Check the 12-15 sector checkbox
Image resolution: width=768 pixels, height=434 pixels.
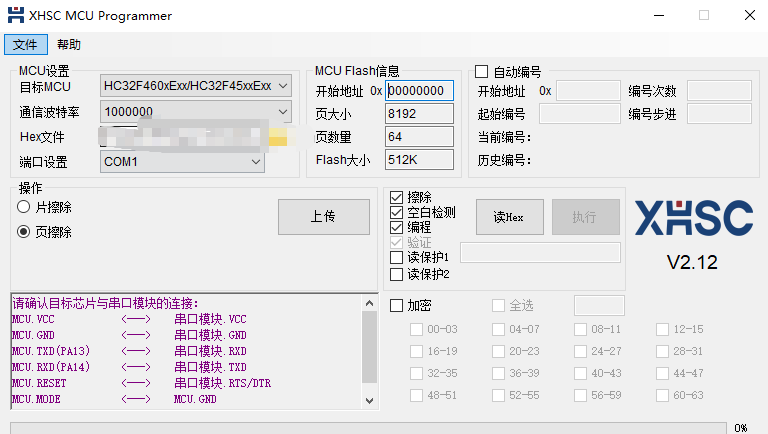(662, 329)
